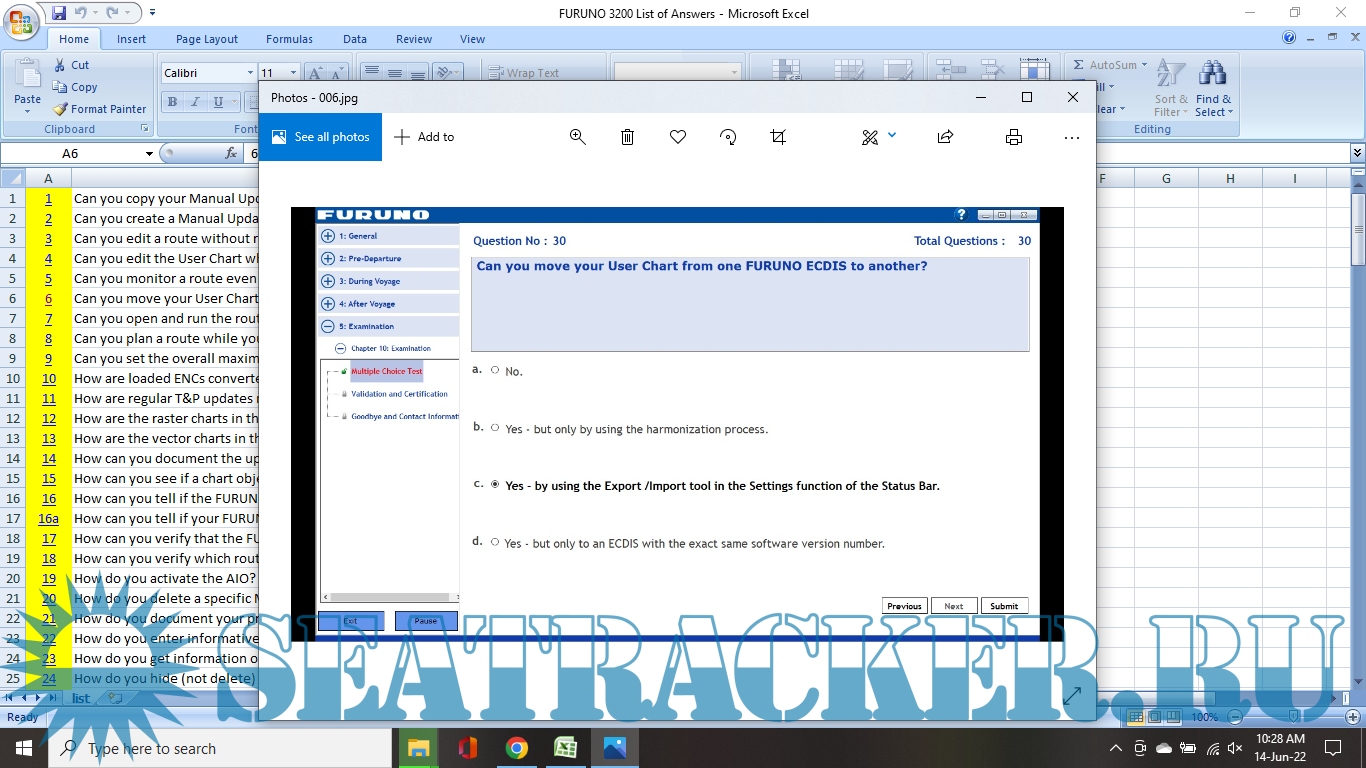Toggle bold formatting in the ribbon
The height and width of the screenshot is (768, 1366).
[172, 101]
